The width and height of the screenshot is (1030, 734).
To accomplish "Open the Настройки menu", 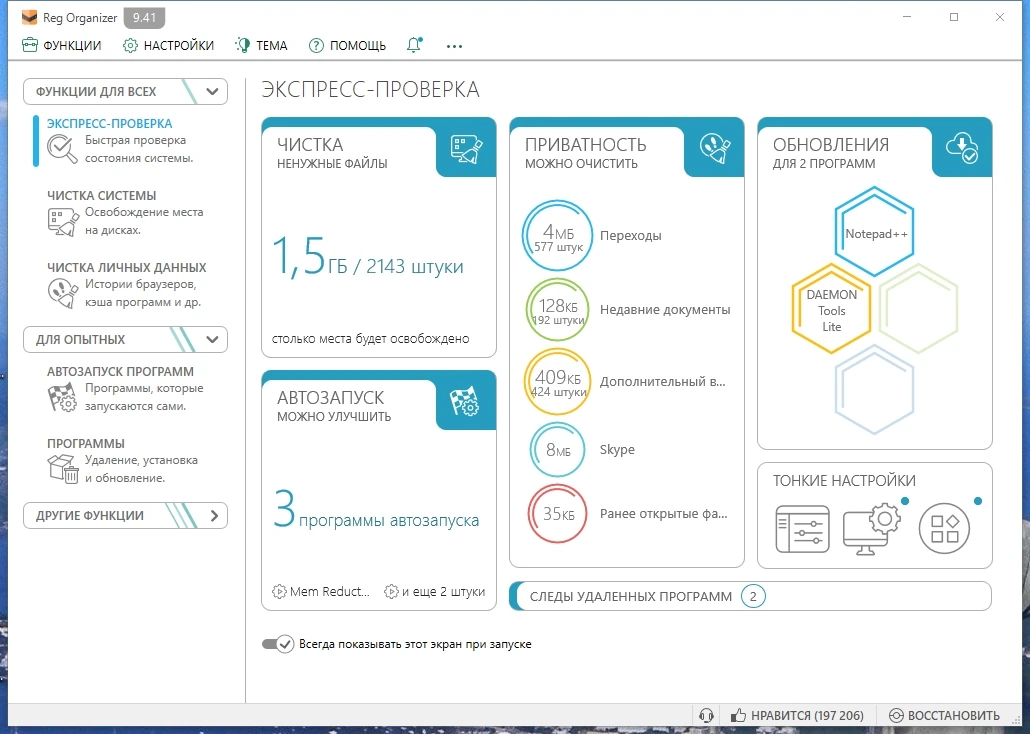I will [x=169, y=45].
